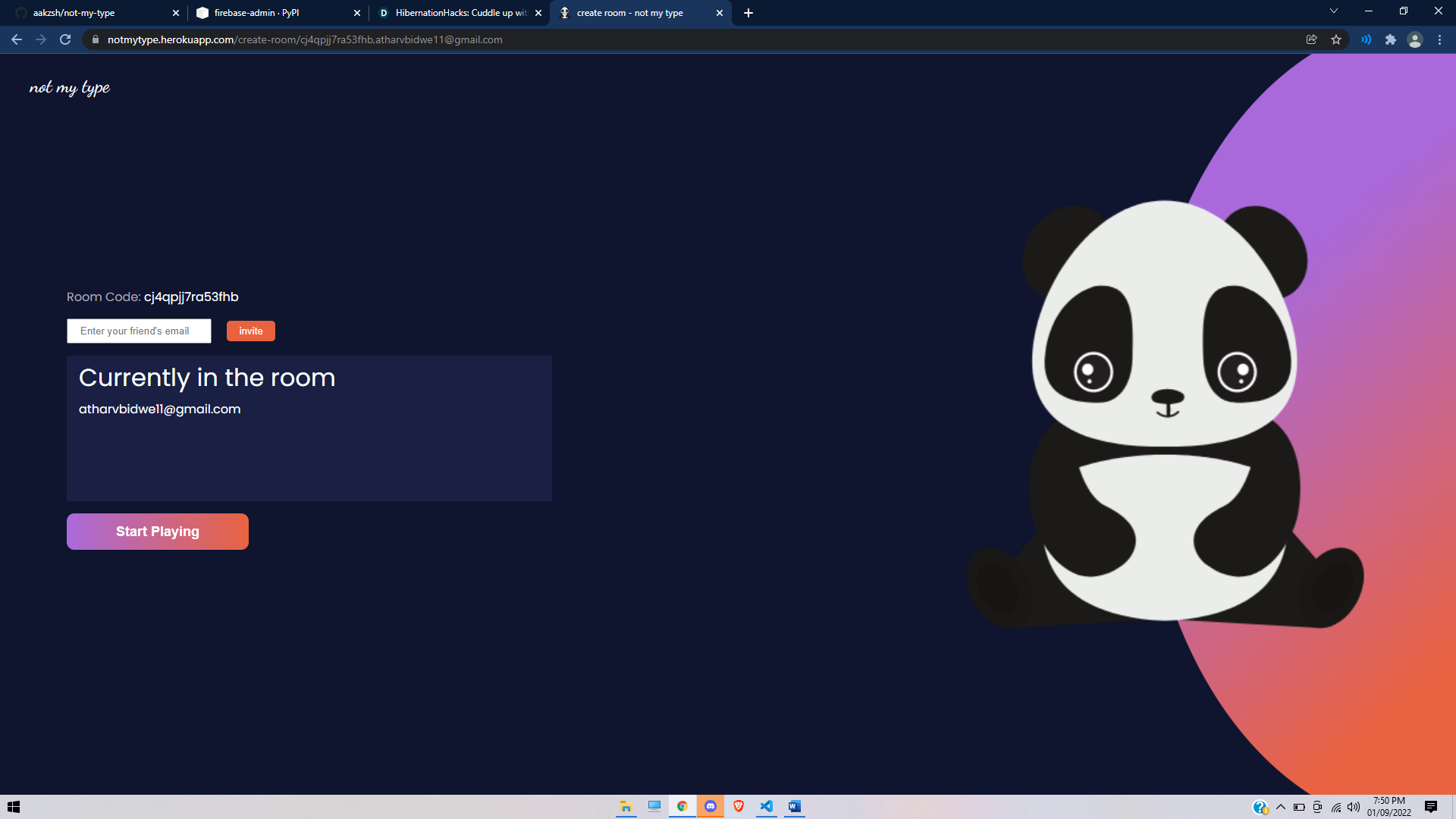Open the Chrome profile avatar
1456x819 pixels.
(1414, 39)
